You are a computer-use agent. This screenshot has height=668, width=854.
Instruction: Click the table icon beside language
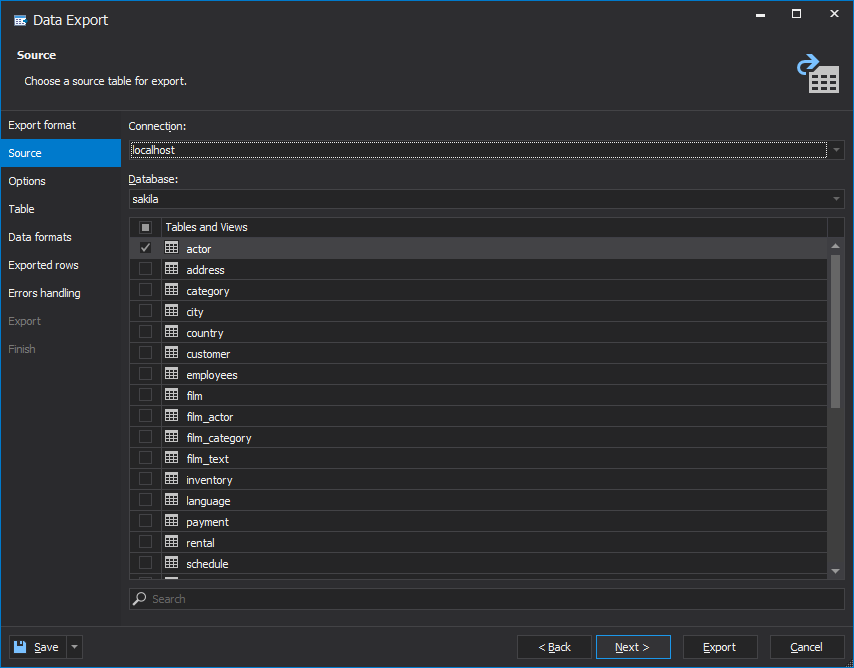coord(172,500)
